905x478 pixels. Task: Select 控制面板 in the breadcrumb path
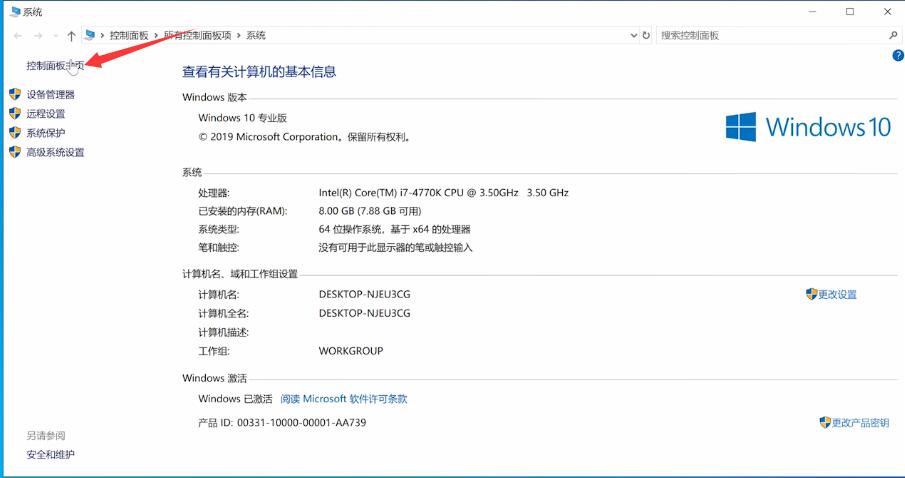coord(129,35)
